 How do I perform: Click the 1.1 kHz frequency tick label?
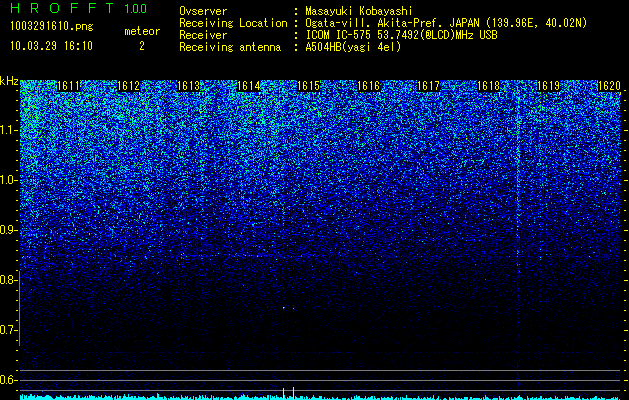[x=8, y=130]
